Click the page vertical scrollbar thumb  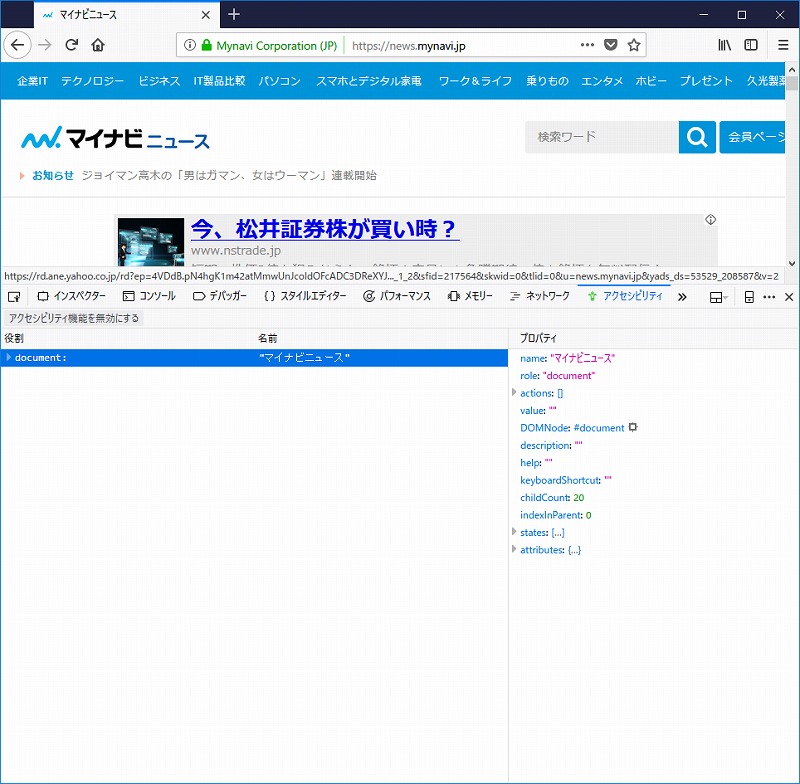tap(791, 83)
